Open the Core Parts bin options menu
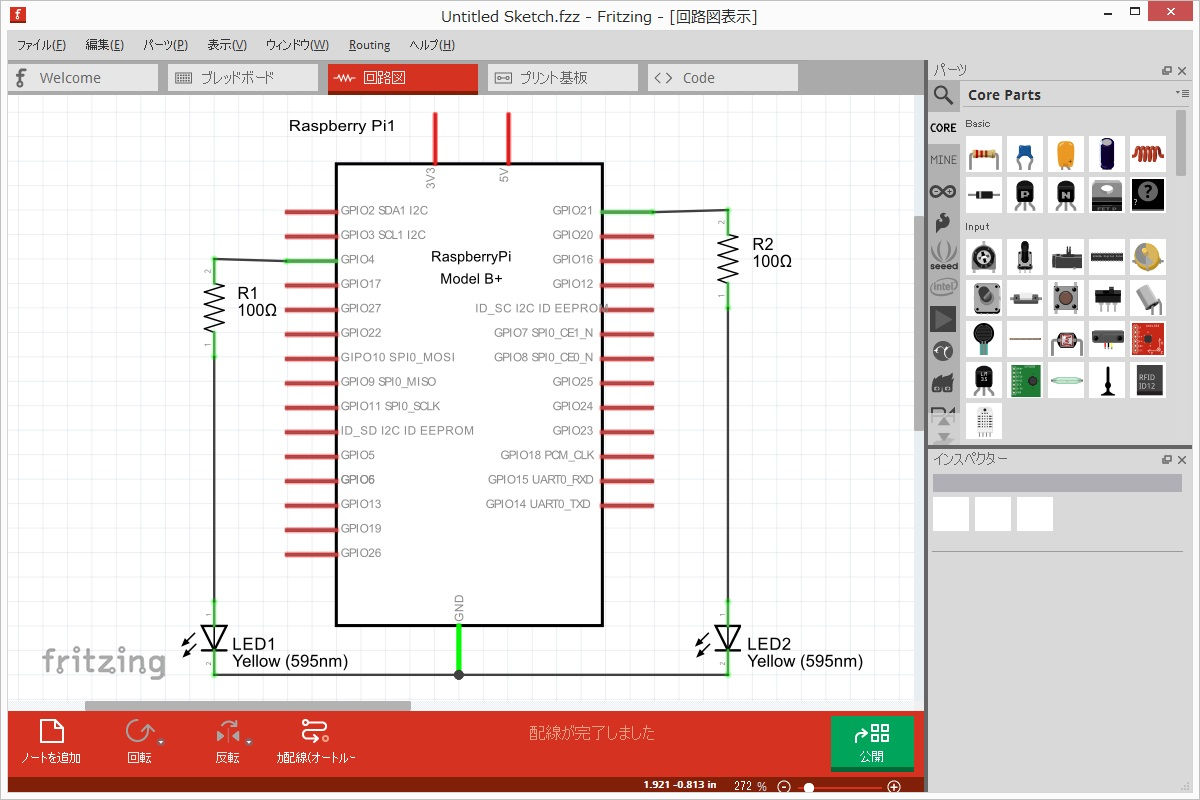1200x800 pixels. point(1182,94)
